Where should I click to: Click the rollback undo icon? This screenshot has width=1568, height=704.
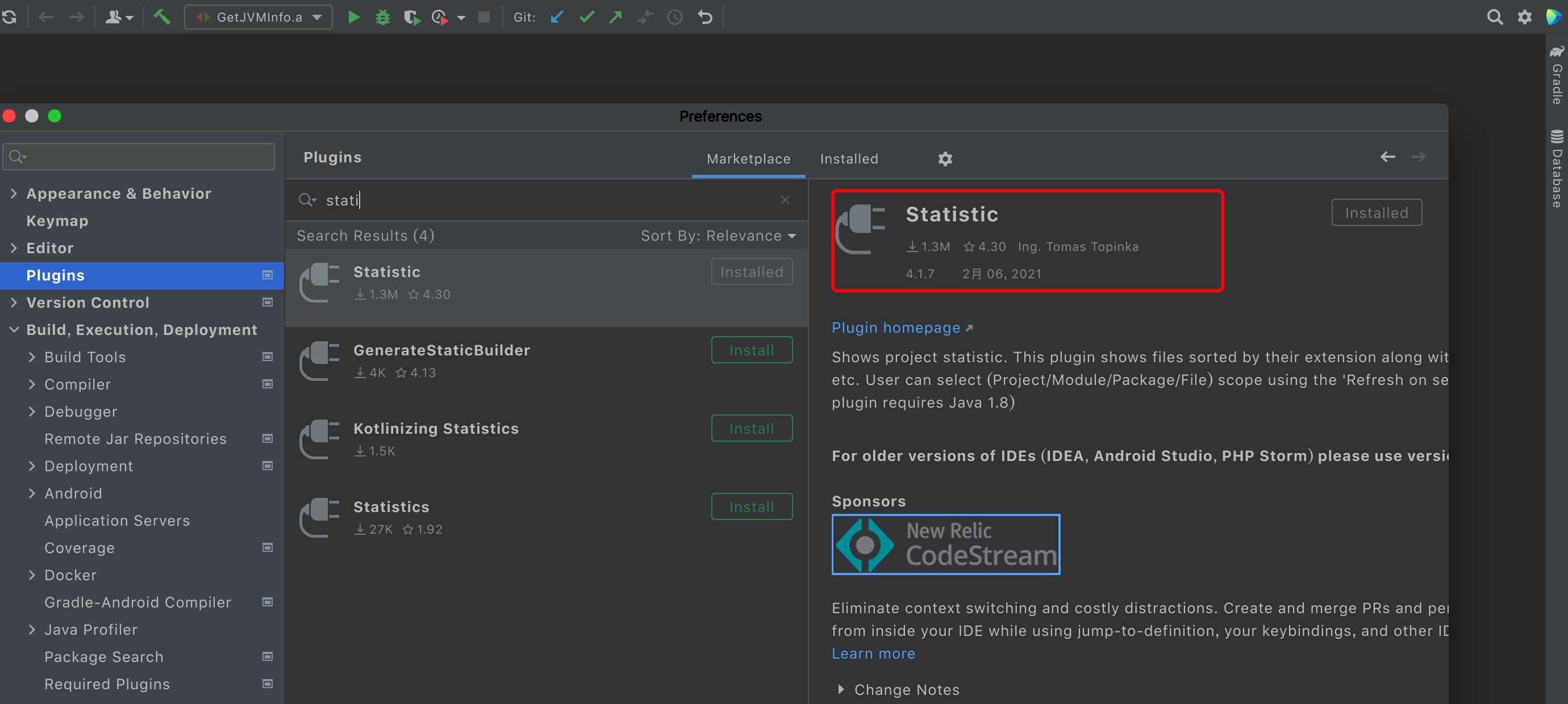coord(705,17)
